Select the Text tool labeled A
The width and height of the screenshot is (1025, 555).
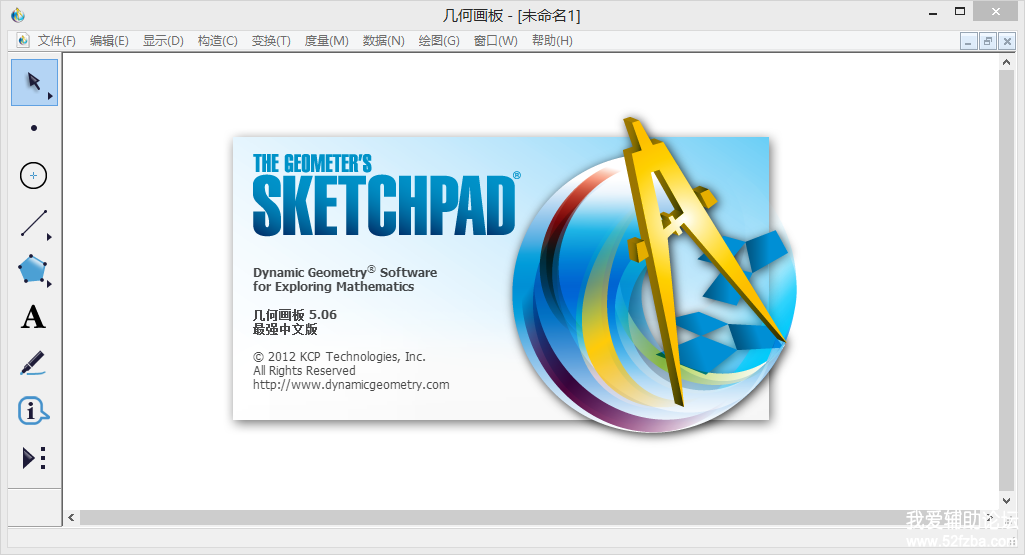point(33,318)
